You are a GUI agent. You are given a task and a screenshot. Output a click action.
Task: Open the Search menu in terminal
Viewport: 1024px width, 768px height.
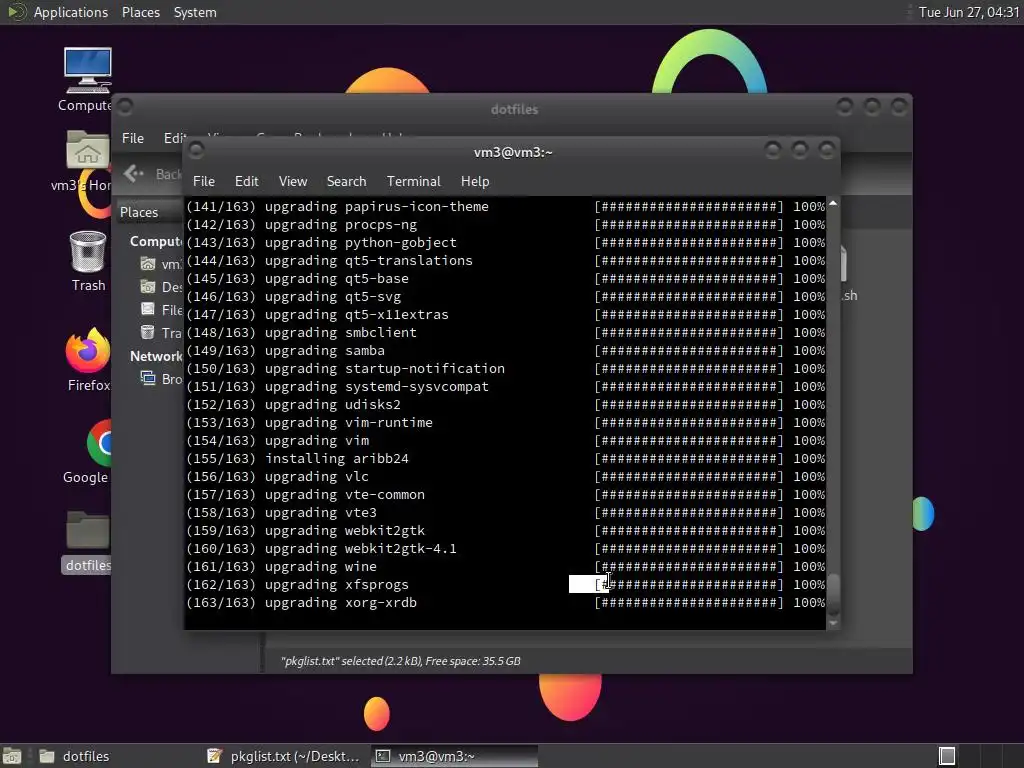346,181
